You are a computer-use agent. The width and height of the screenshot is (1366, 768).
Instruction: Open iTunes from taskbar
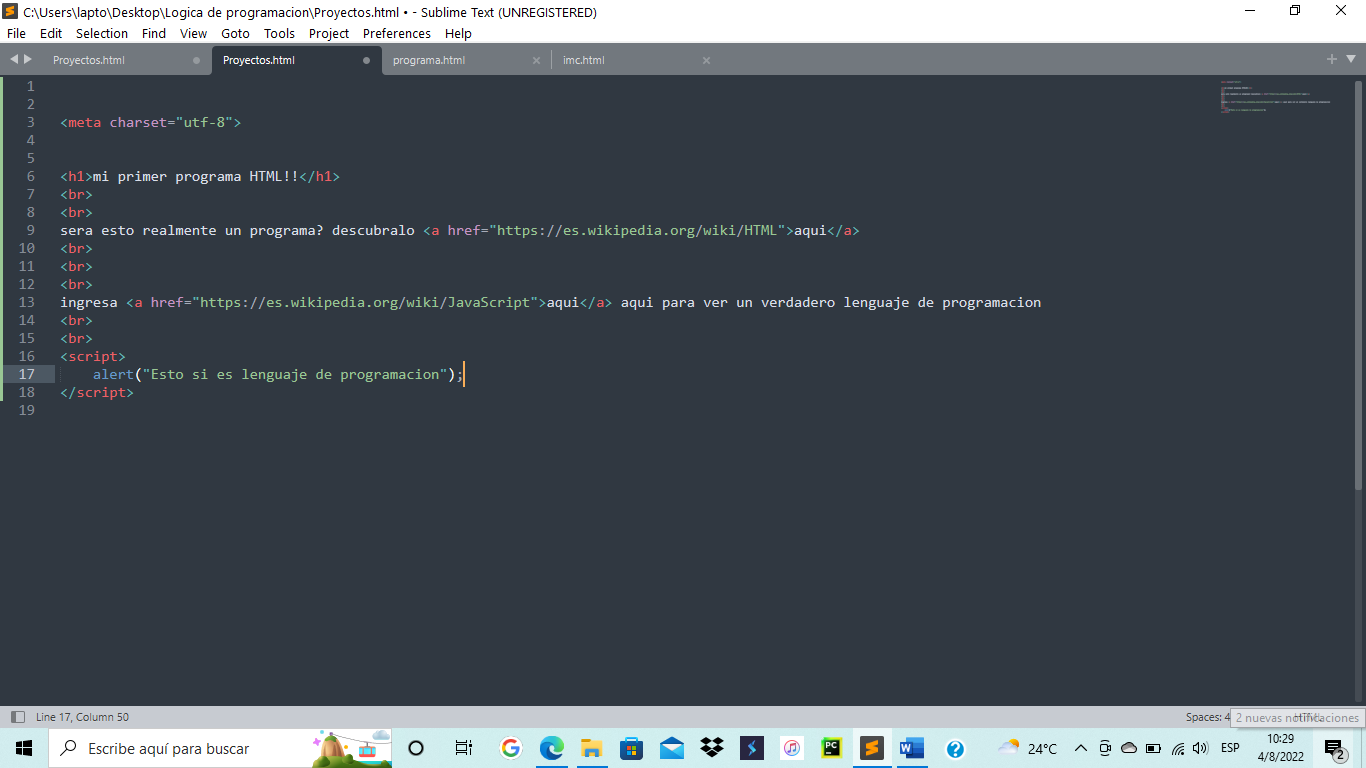(x=791, y=748)
